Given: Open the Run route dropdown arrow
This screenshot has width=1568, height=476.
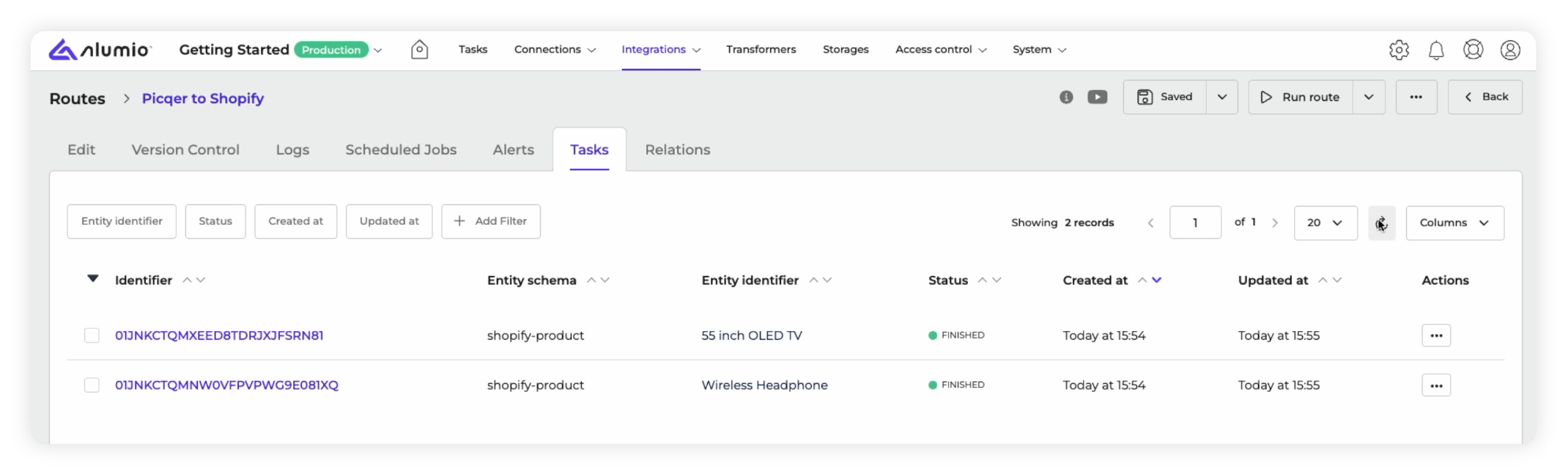Looking at the screenshot, I should (x=1369, y=97).
